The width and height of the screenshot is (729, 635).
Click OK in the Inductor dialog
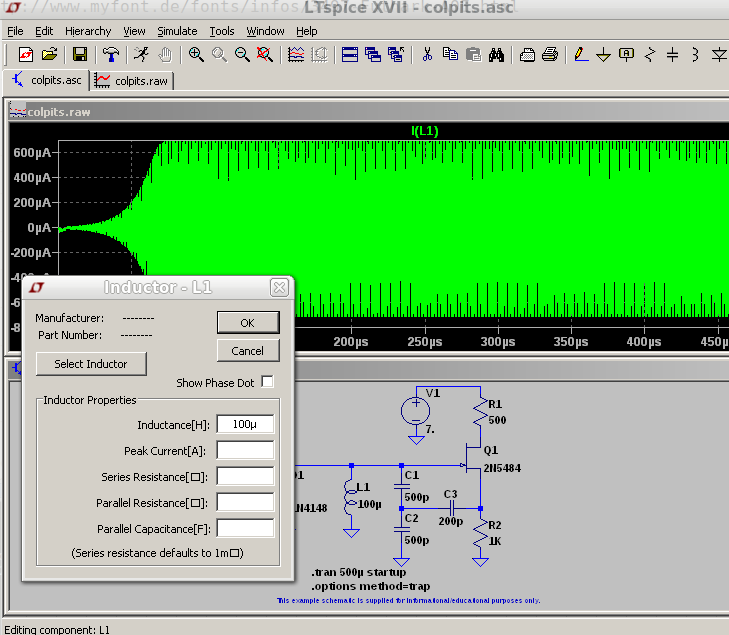click(248, 323)
